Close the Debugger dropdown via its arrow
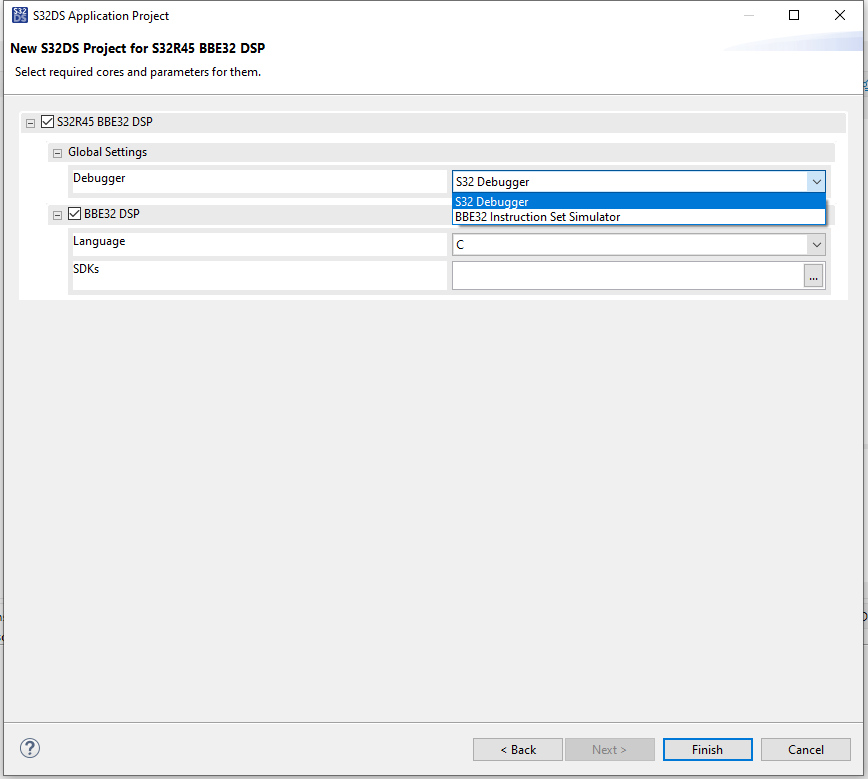Screen dimensions: 868x779 click(x=816, y=182)
